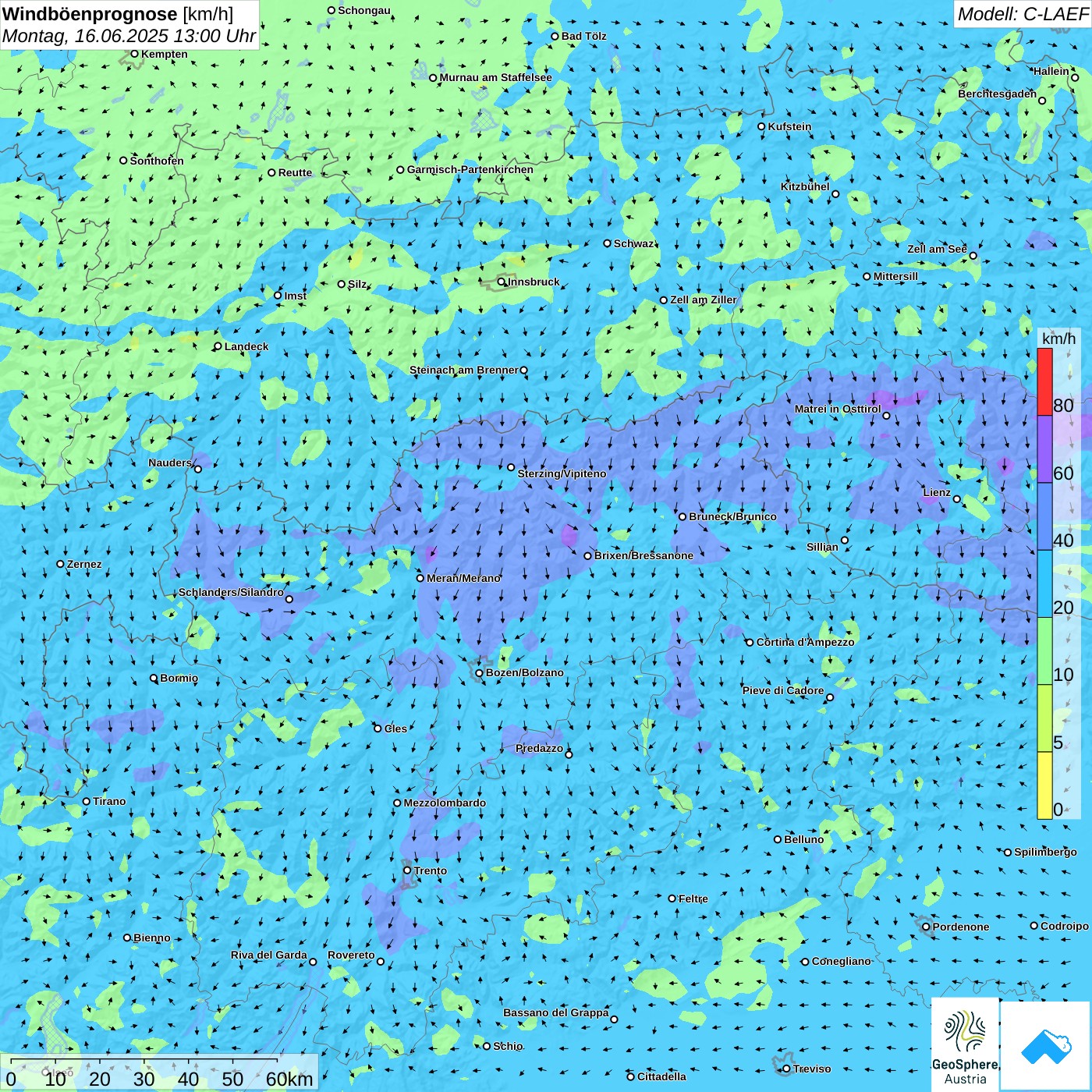Viewport: 1092px width, 1092px height.
Task: Click the Imst label
Action: pyautogui.click(x=296, y=296)
